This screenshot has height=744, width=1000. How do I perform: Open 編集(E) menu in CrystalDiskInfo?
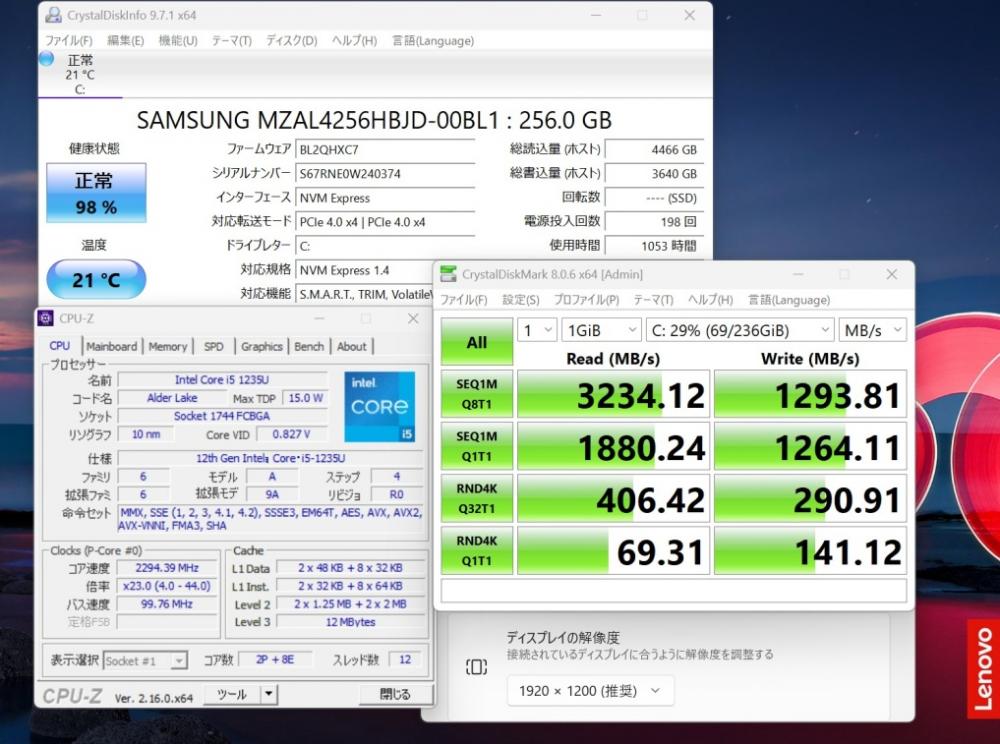pos(125,41)
